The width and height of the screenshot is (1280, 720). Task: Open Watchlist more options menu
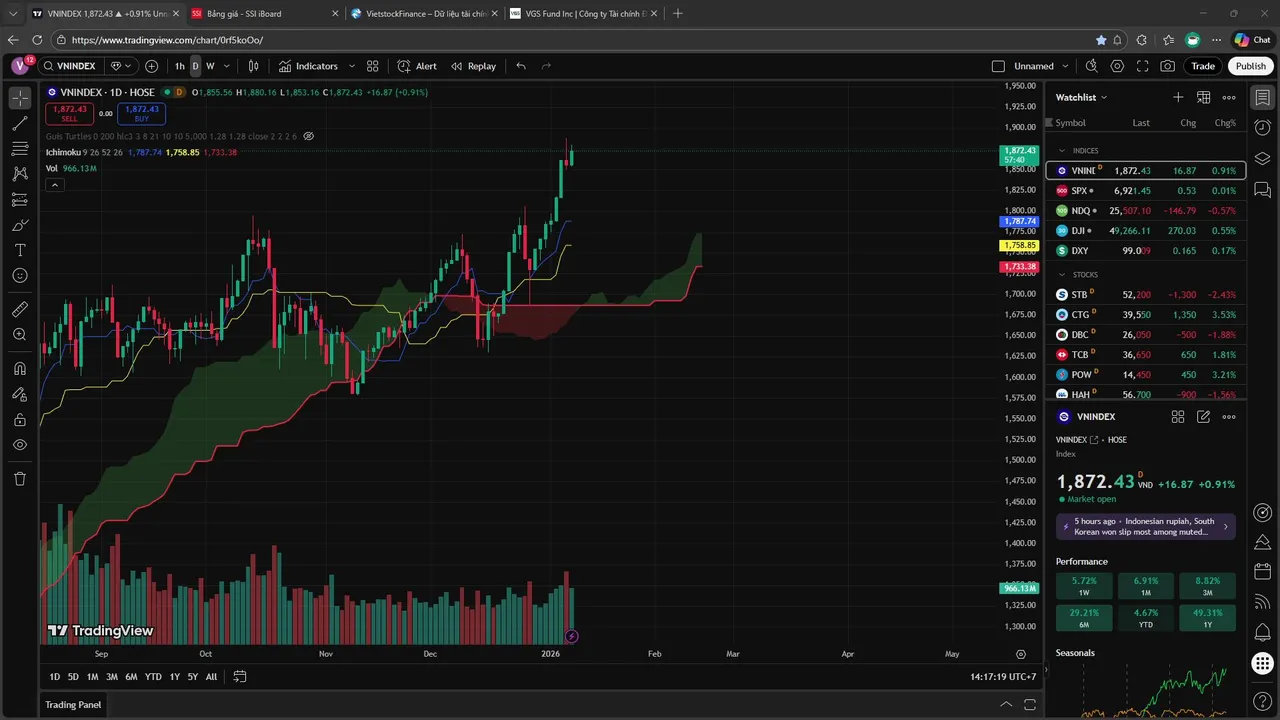click(1229, 97)
